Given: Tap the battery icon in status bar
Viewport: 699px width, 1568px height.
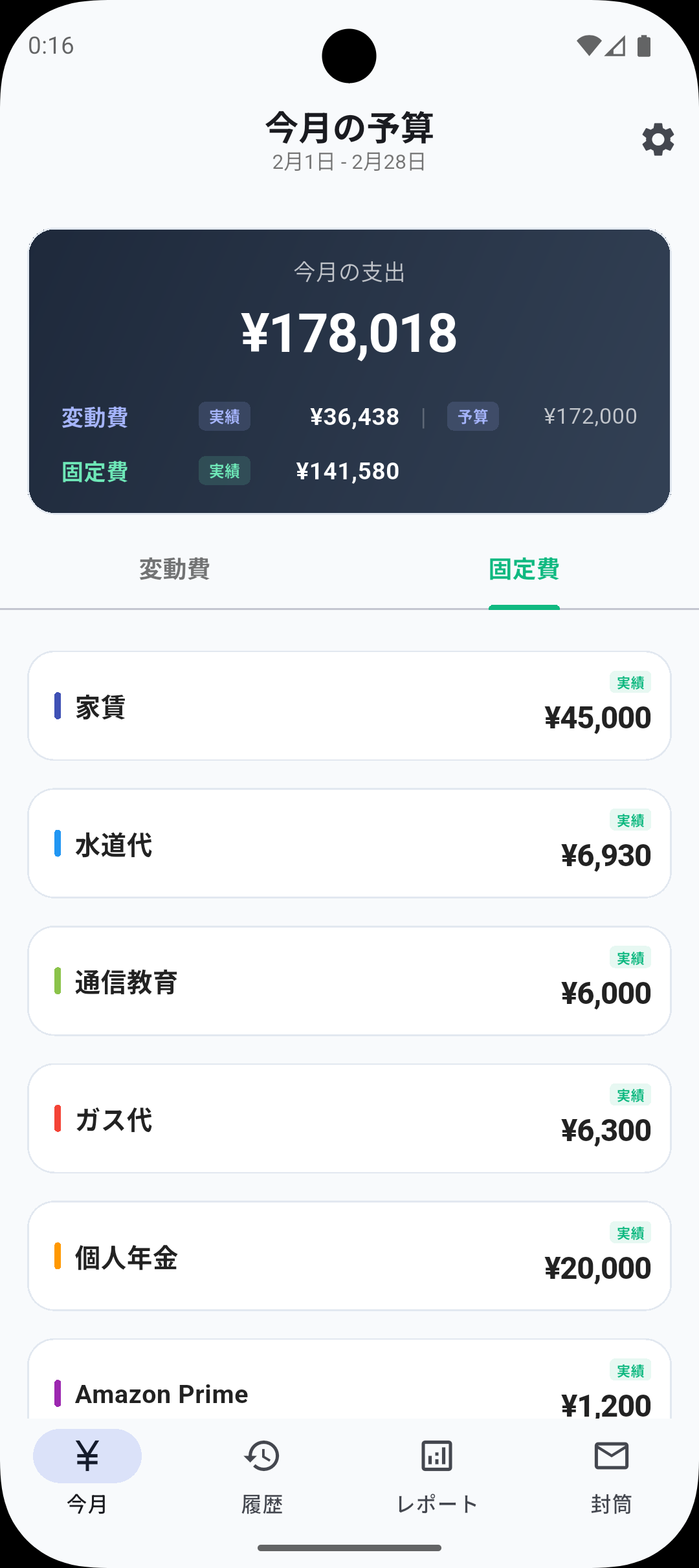Looking at the screenshot, I should point(644,46).
